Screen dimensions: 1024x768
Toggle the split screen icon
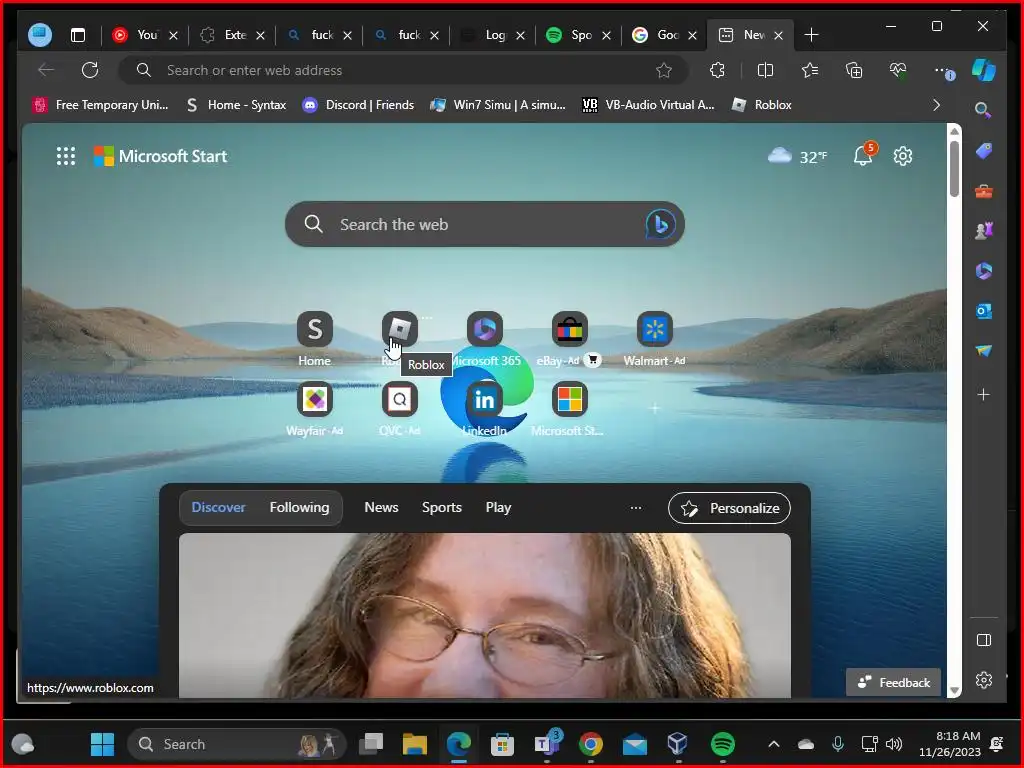point(765,70)
